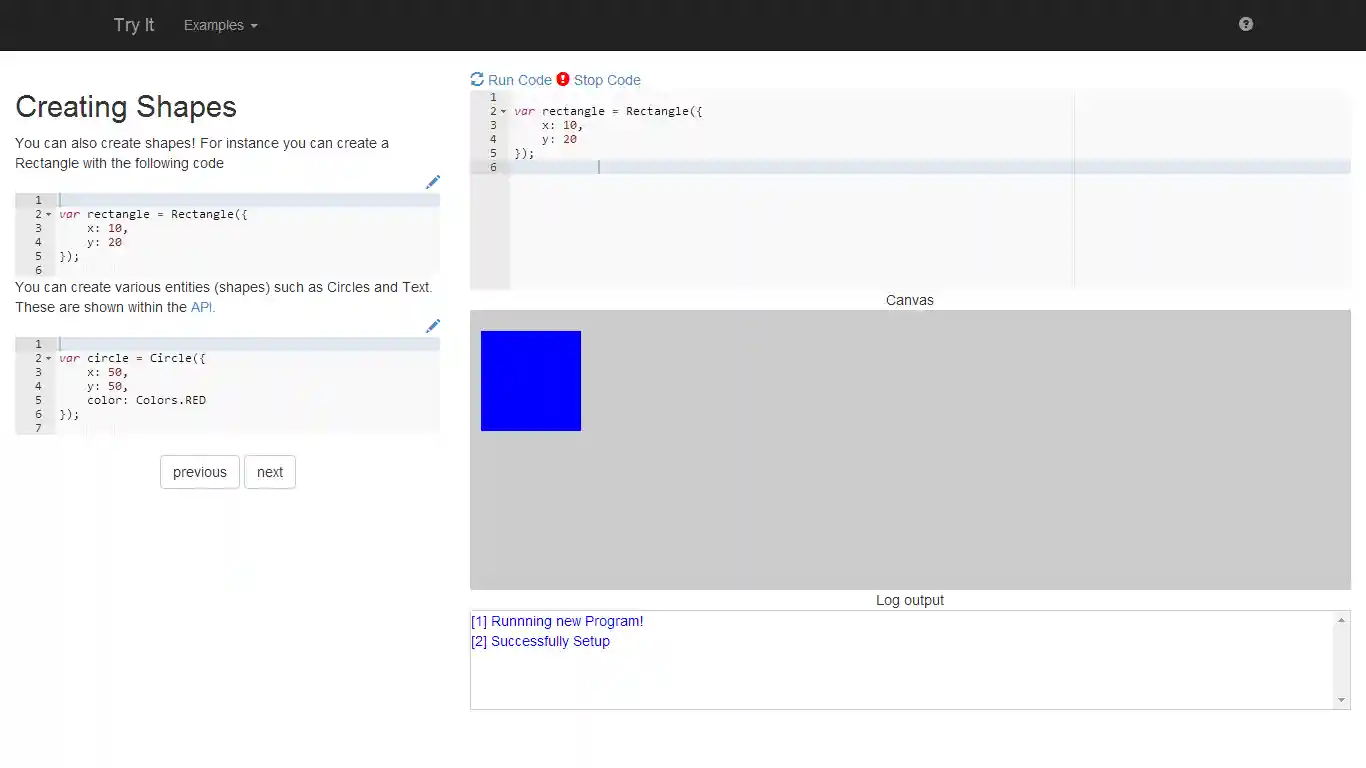Click the blue square on the canvas
1366x768 pixels.
[x=531, y=381]
